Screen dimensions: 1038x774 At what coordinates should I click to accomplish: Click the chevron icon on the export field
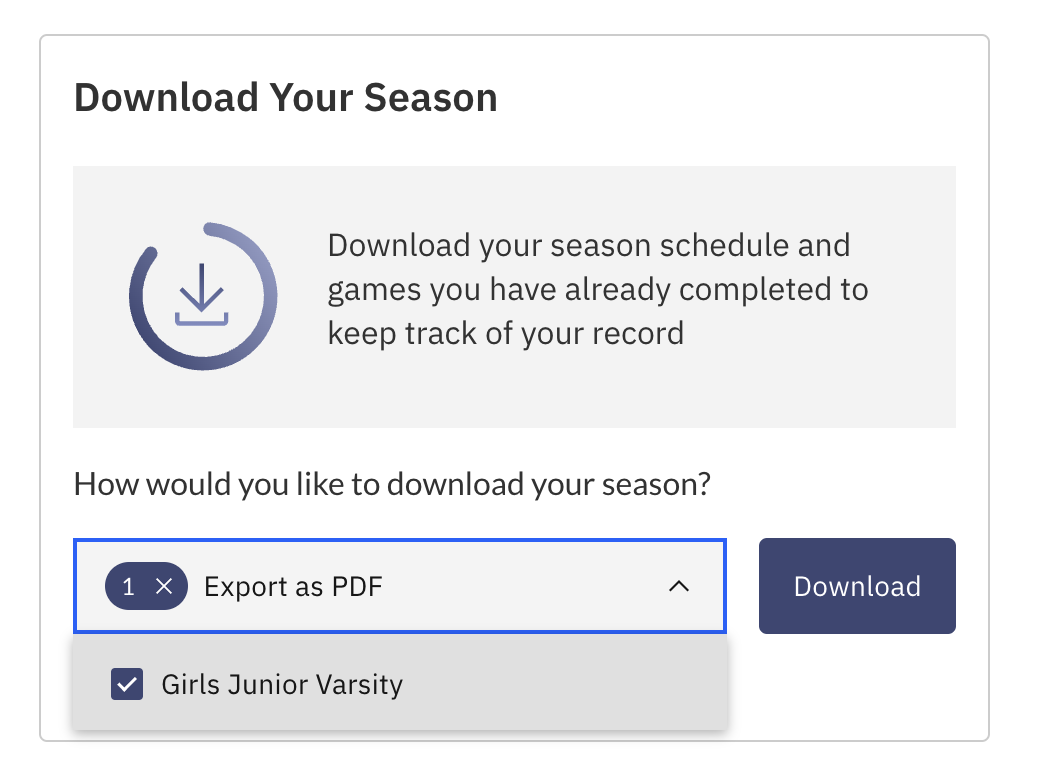(680, 587)
